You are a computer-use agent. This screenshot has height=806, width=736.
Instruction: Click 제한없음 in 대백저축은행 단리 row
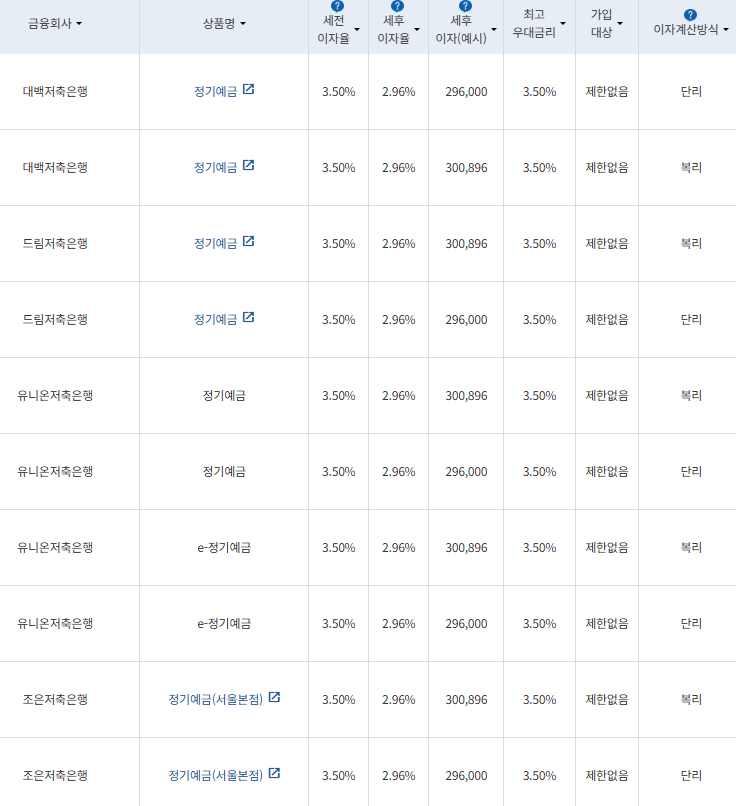(x=607, y=91)
